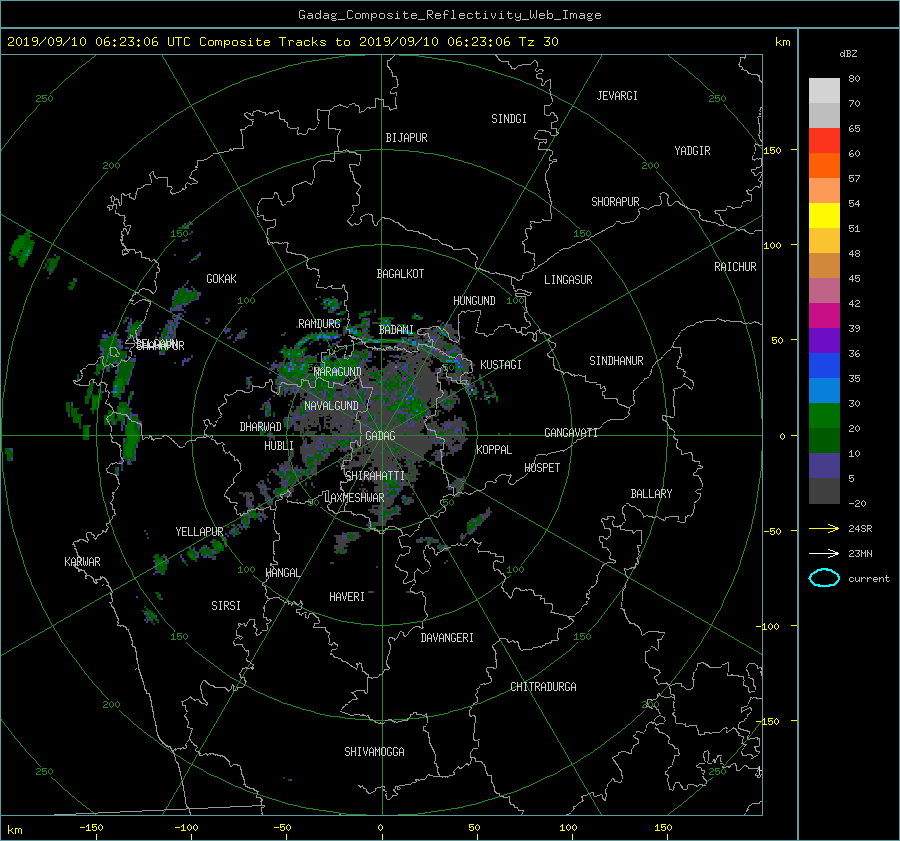
Task: Click the HAVERI city label
Action: [x=347, y=597]
